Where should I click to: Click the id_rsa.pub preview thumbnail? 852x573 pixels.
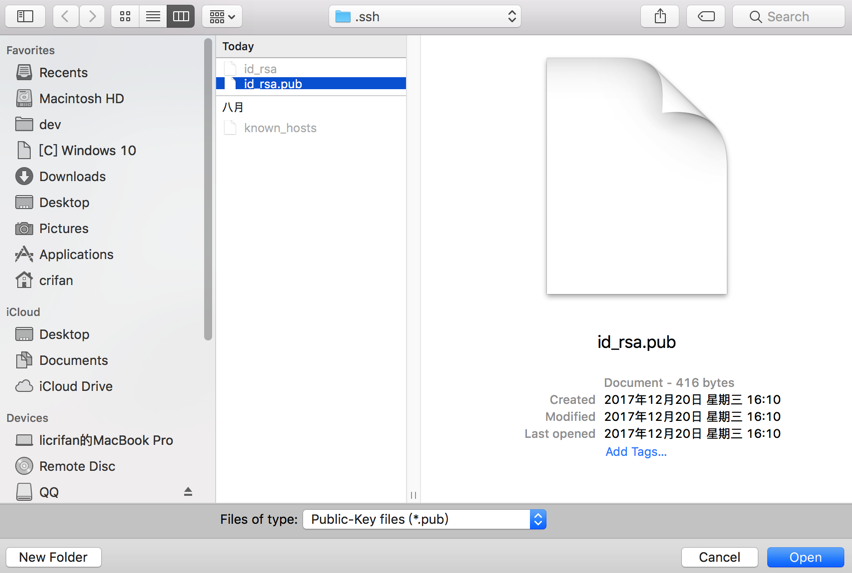coord(637,176)
